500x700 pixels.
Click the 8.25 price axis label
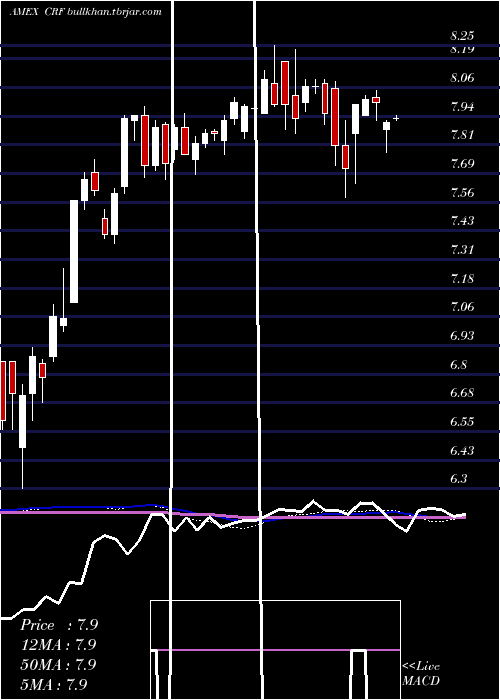coord(462,36)
